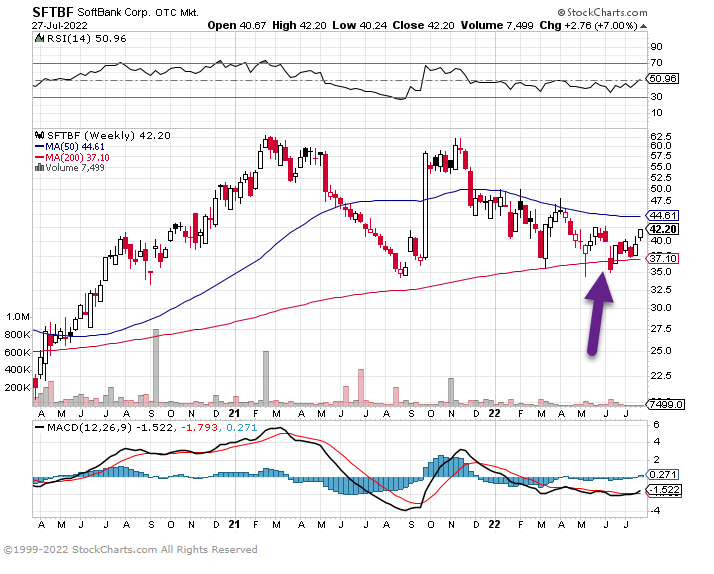714x574 pixels.
Task: Click the 37.10 MA(200) price tag
Action: pos(663,259)
